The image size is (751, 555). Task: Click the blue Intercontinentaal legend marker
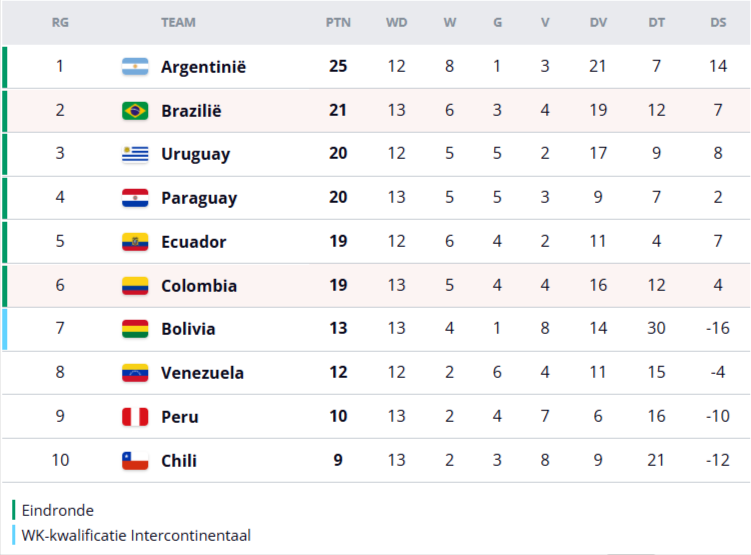click(x=15, y=535)
